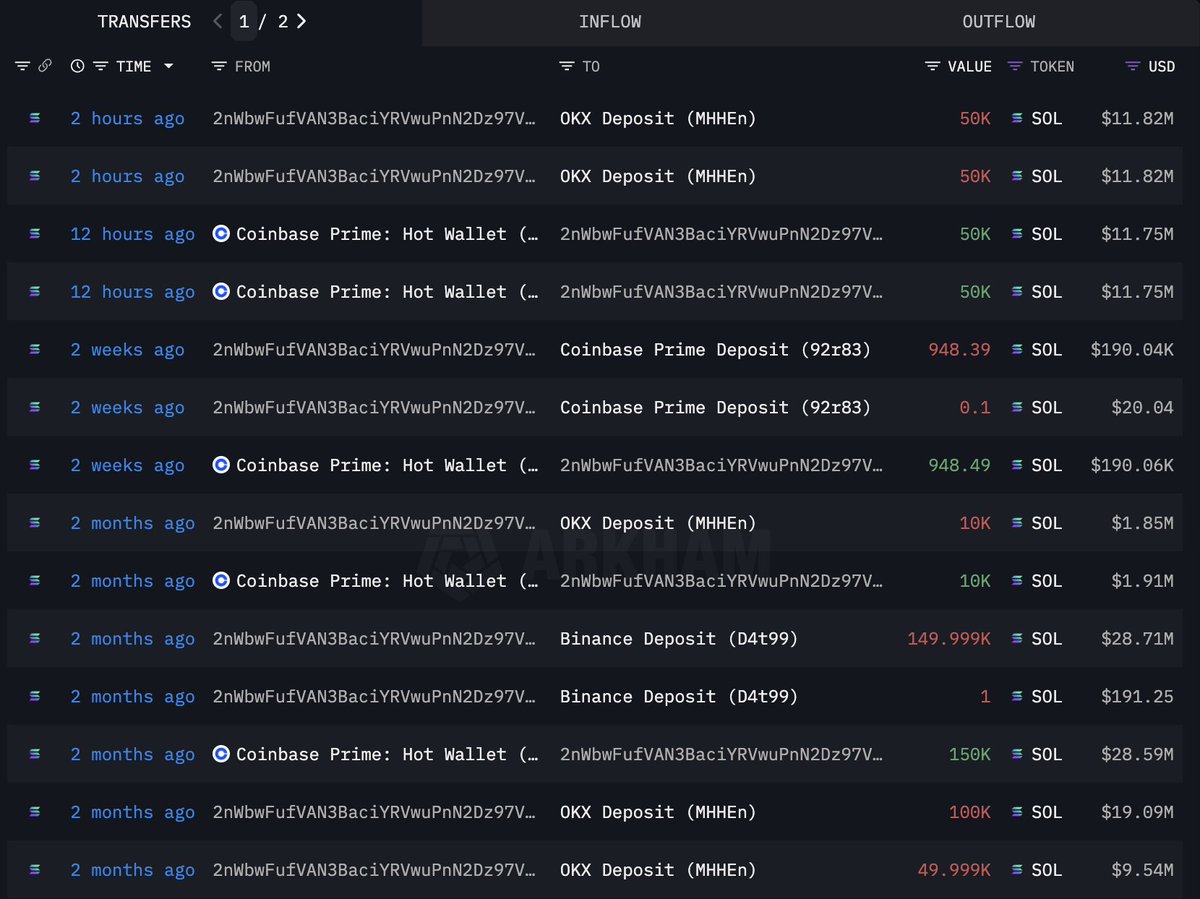Click the Solana chain icon in the $28.71M row
1200x899 pixels.
pyautogui.click(x=36, y=639)
